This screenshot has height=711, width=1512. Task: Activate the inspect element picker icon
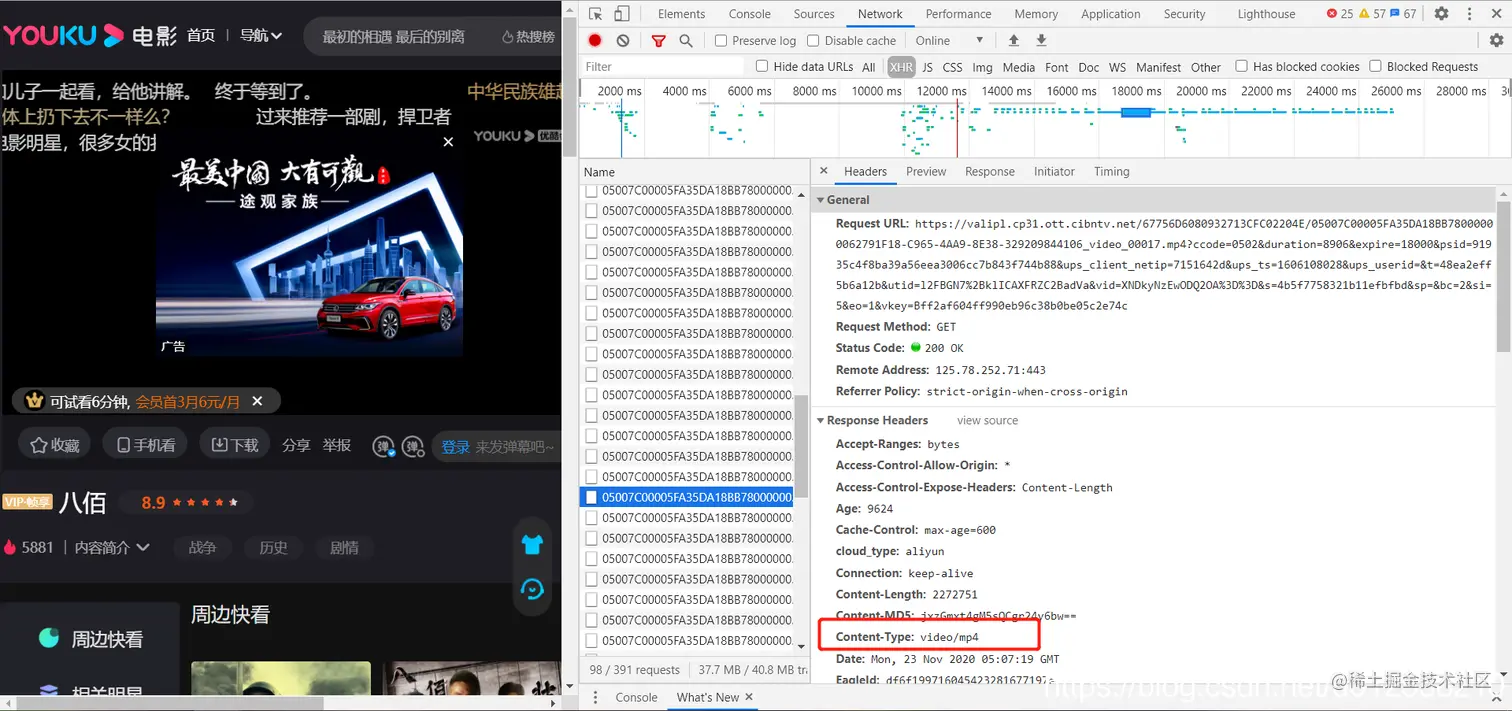coord(595,14)
